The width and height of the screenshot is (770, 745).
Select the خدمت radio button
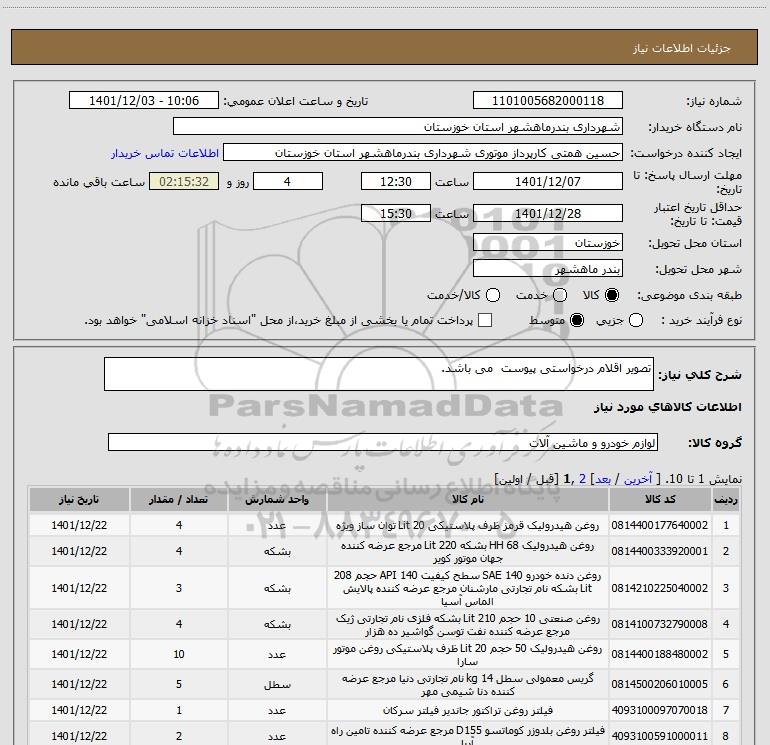coord(560,295)
